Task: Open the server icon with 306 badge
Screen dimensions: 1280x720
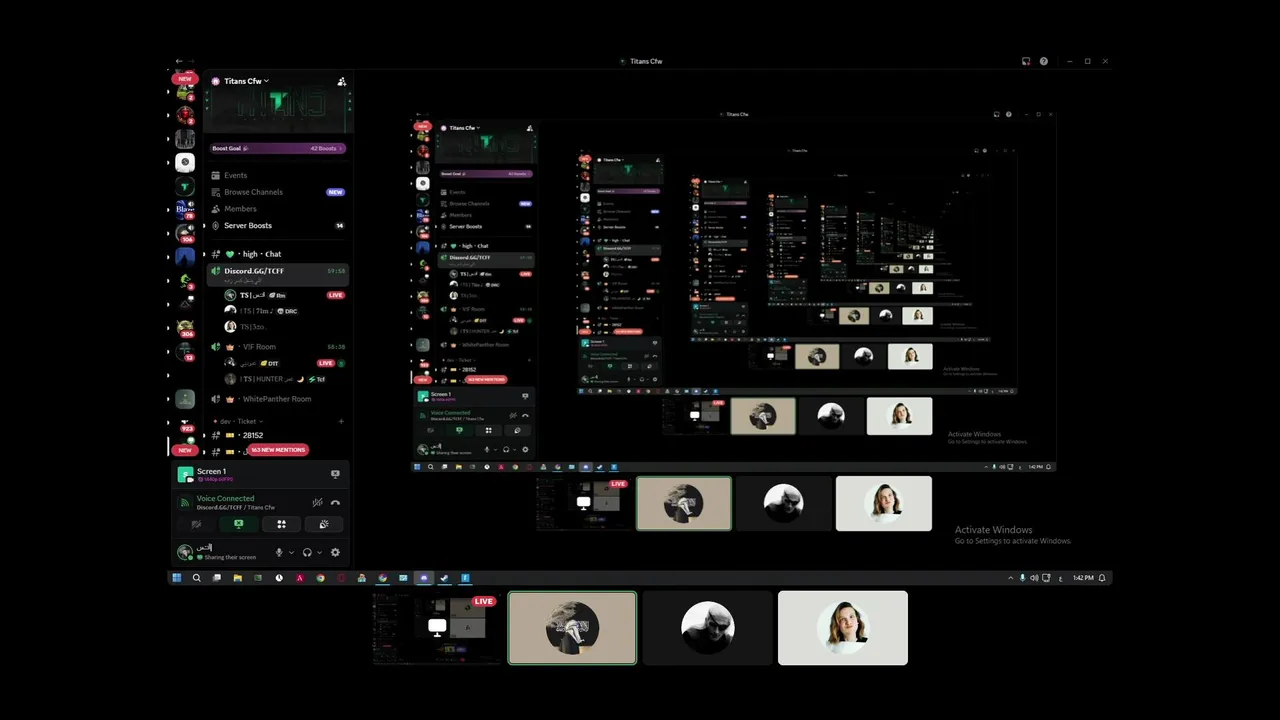Action: pyautogui.click(x=185, y=328)
